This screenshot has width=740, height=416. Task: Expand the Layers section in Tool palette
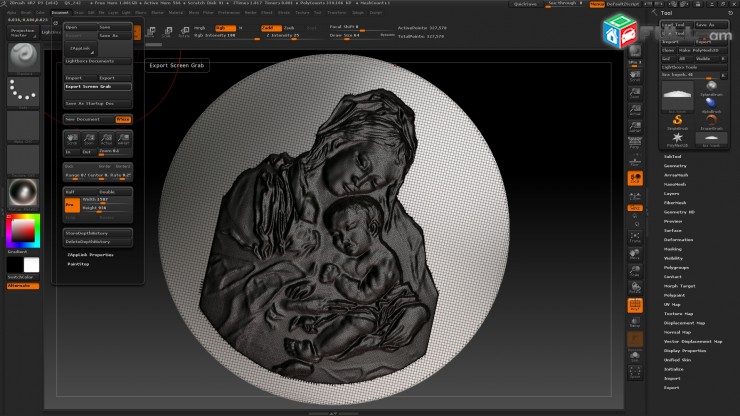tap(672, 194)
